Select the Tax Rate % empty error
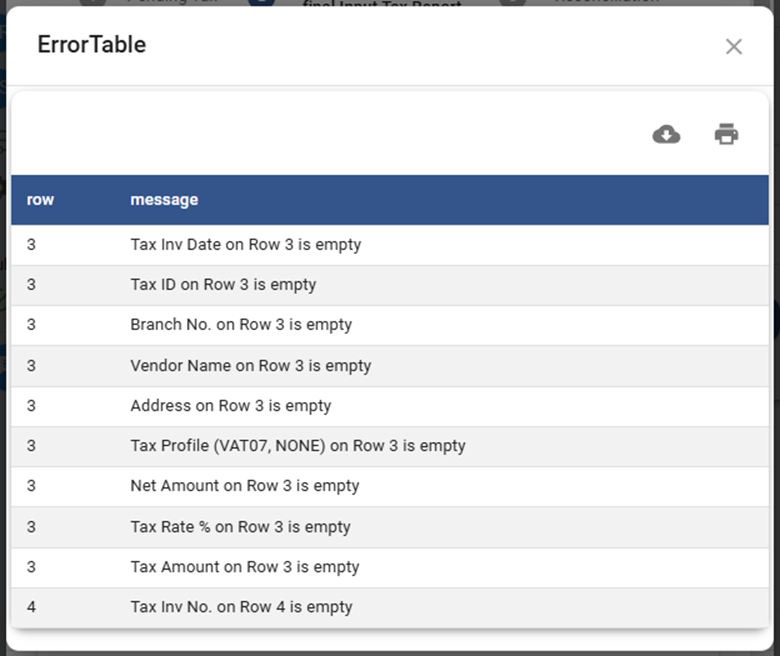This screenshot has height=656, width=780. click(x=240, y=527)
